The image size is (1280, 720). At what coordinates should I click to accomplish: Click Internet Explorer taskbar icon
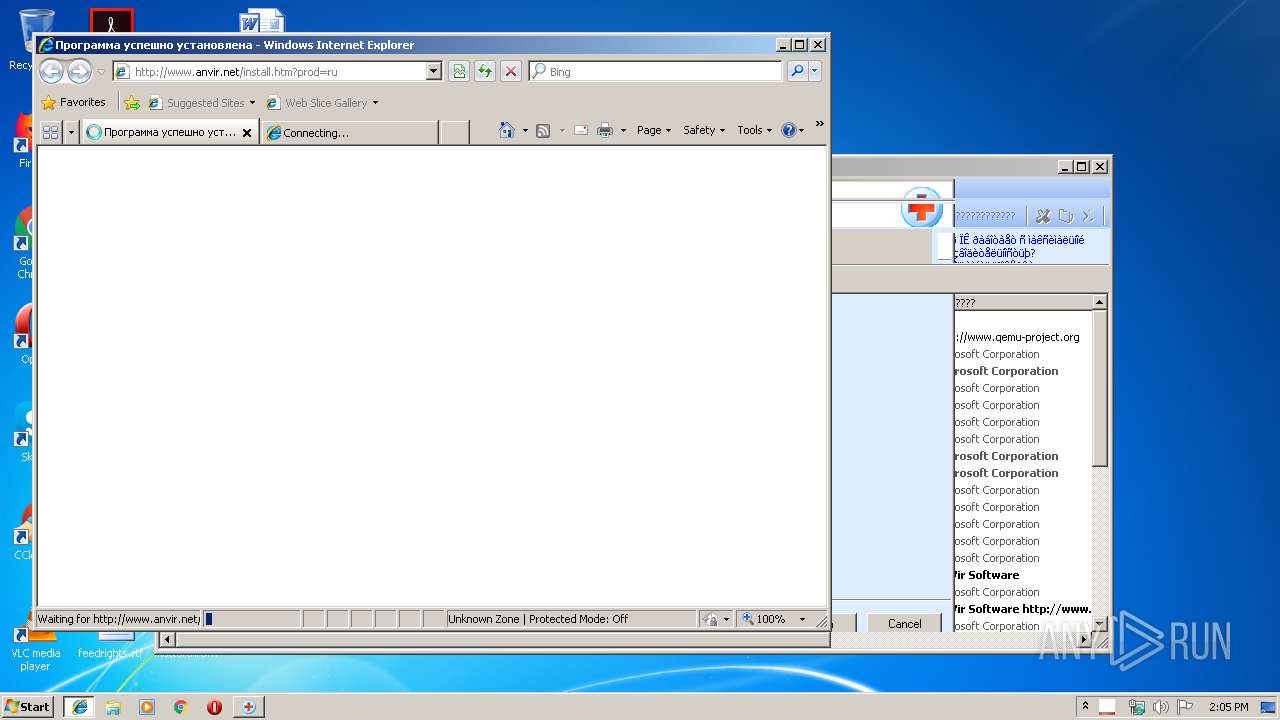point(80,706)
